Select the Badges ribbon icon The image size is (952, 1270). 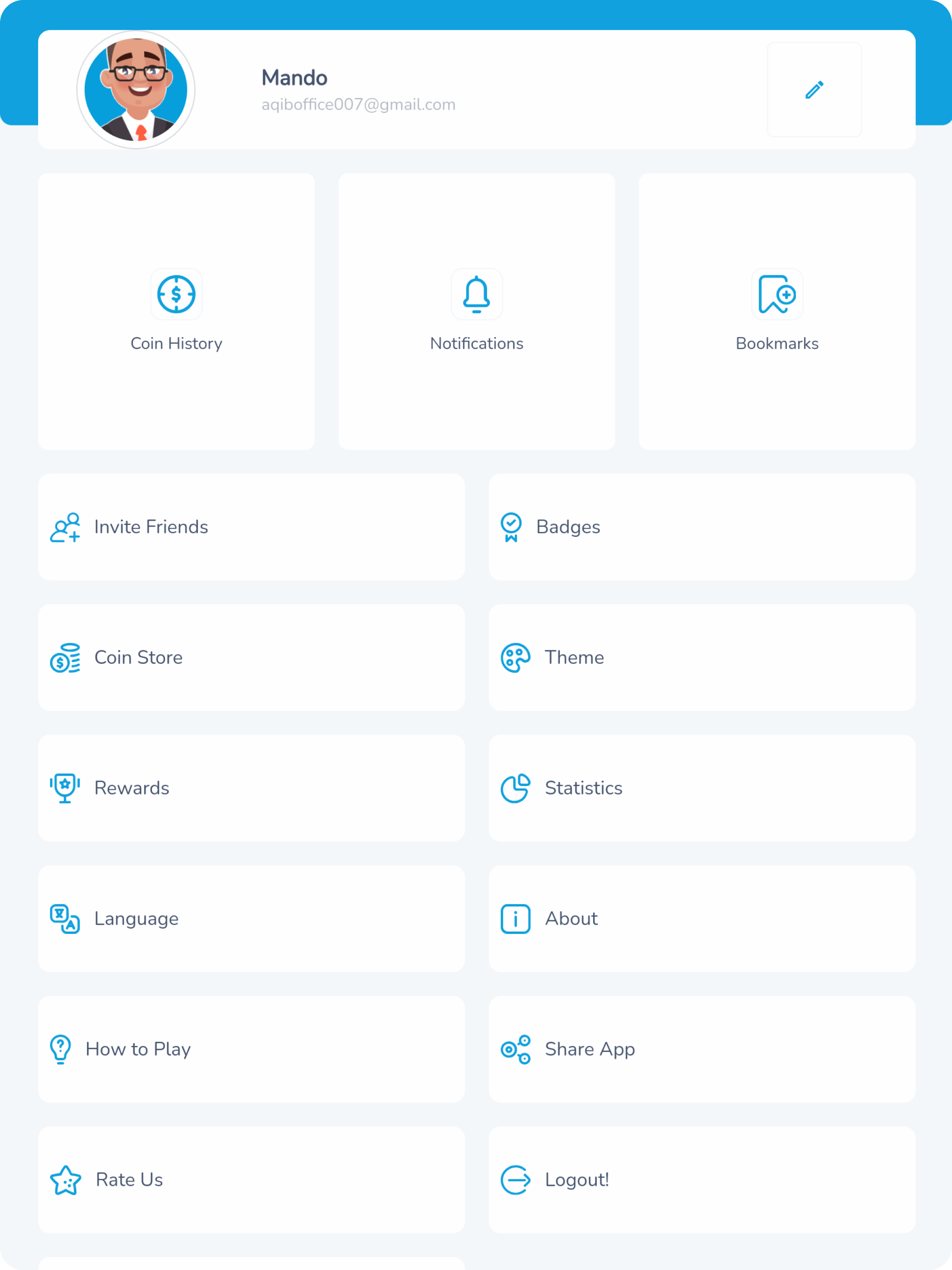tap(511, 527)
